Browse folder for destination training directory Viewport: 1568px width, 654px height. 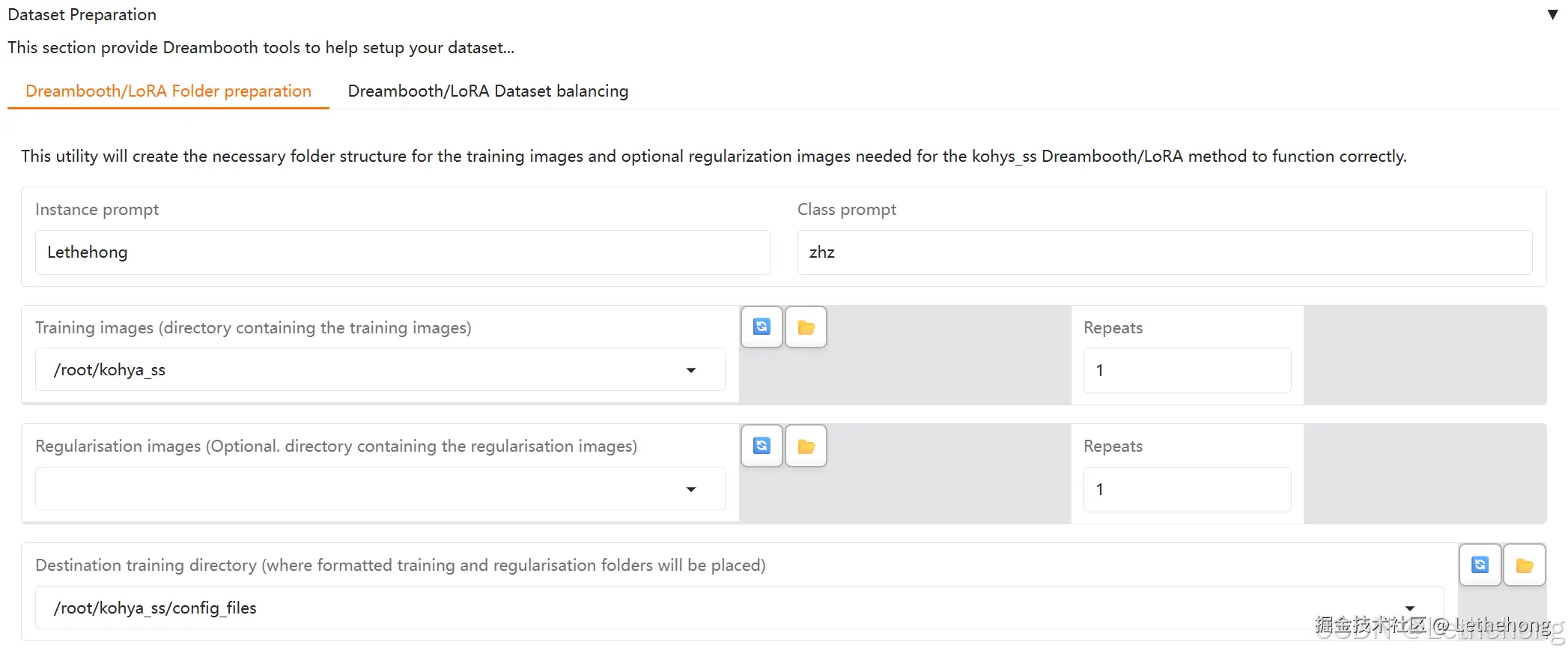(x=1524, y=565)
